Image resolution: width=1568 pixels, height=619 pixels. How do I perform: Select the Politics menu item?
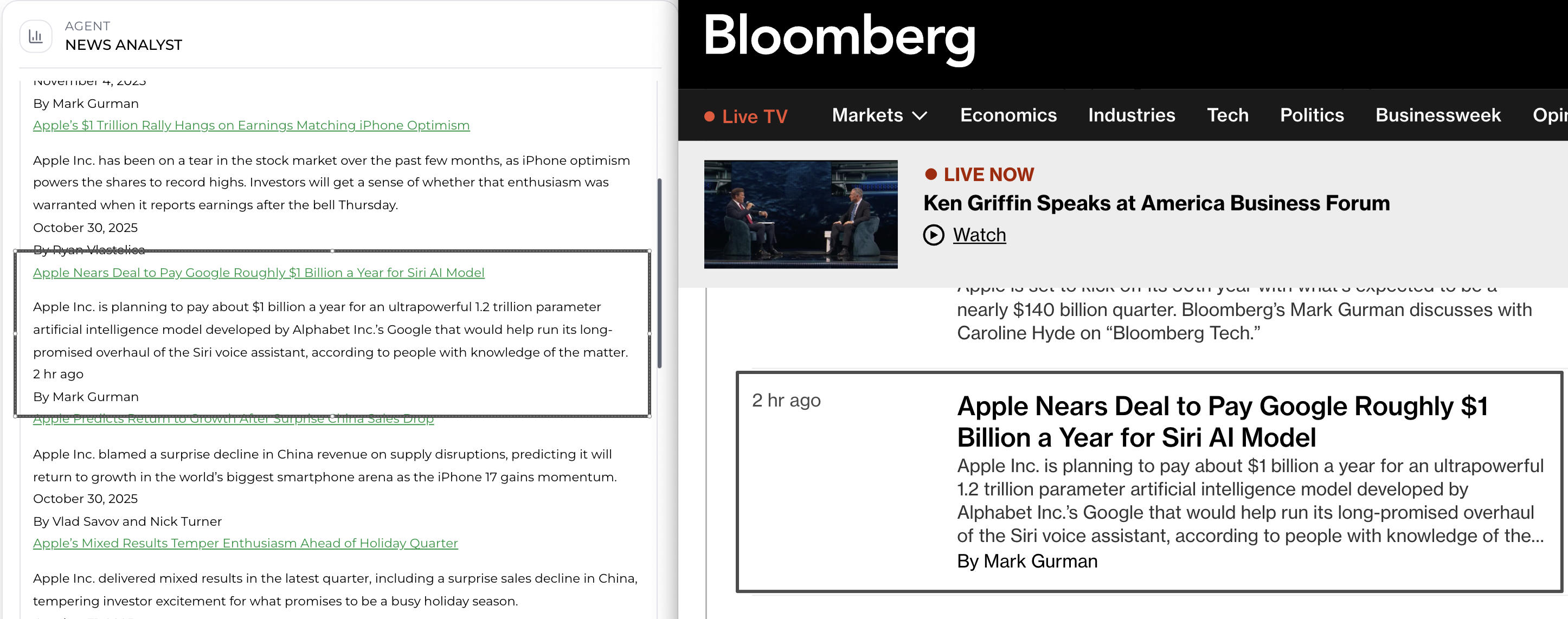pos(1312,115)
